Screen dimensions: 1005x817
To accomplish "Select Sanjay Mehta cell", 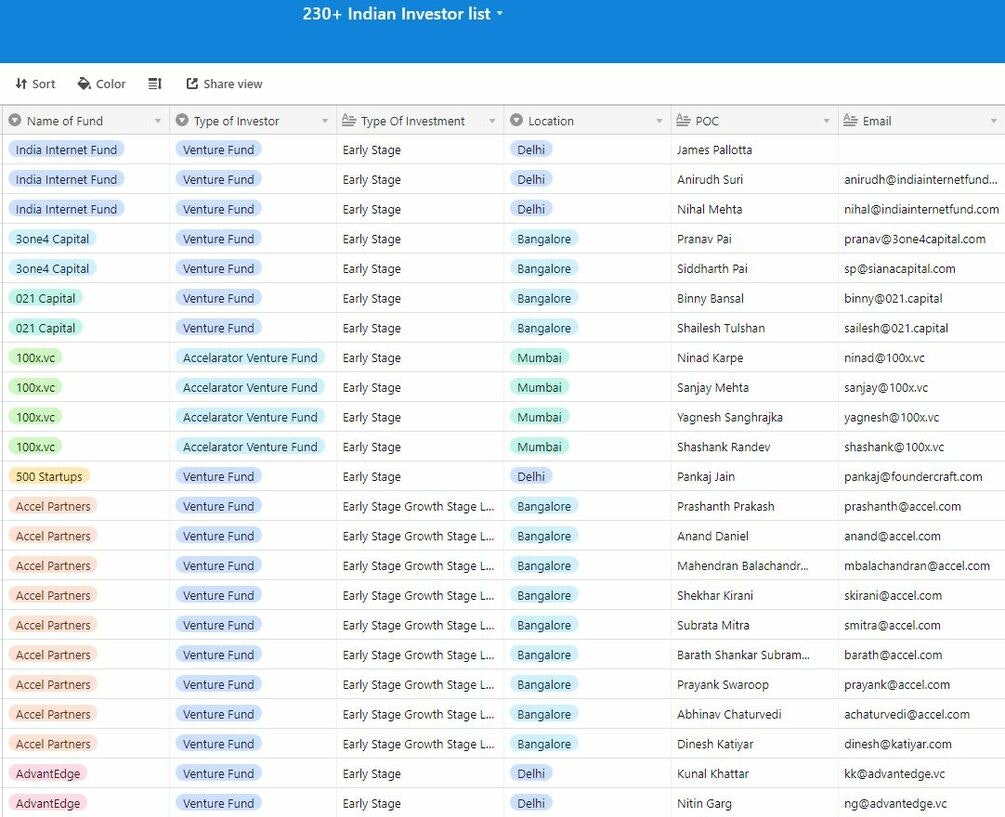I will click(754, 388).
